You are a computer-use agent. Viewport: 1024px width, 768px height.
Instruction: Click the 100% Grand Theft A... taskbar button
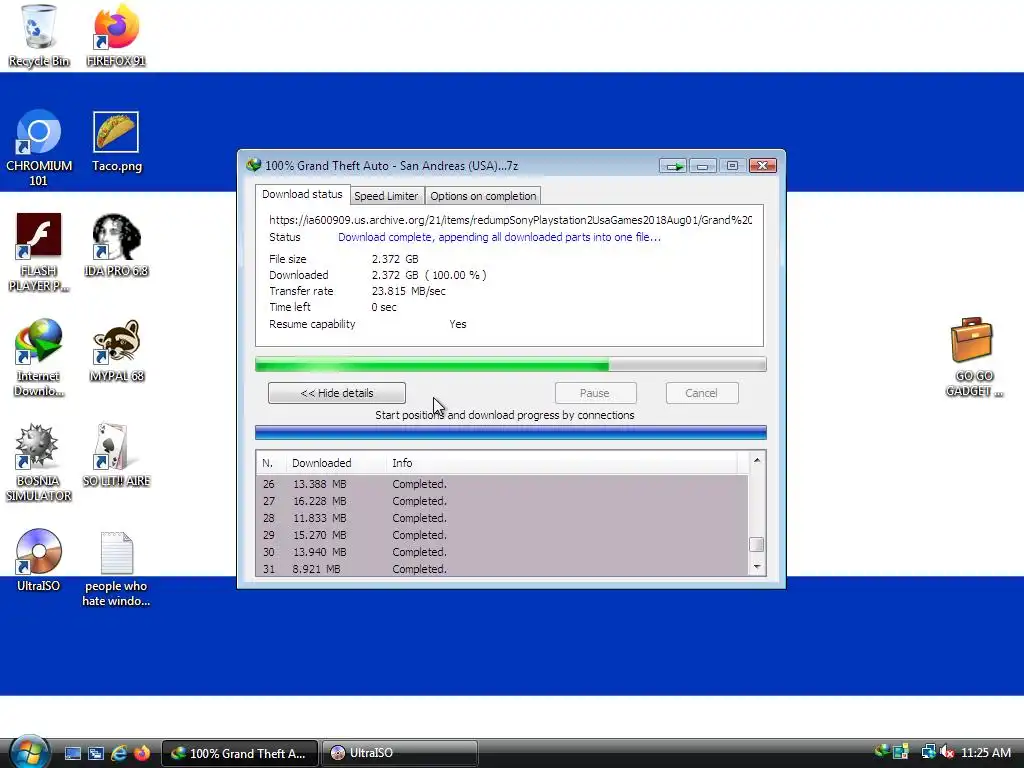[x=240, y=753]
